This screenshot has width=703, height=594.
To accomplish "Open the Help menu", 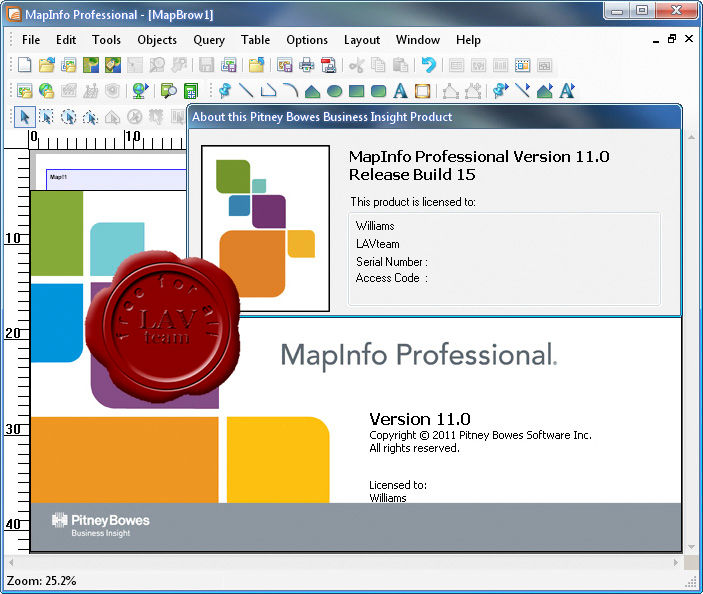I will [x=469, y=40].
